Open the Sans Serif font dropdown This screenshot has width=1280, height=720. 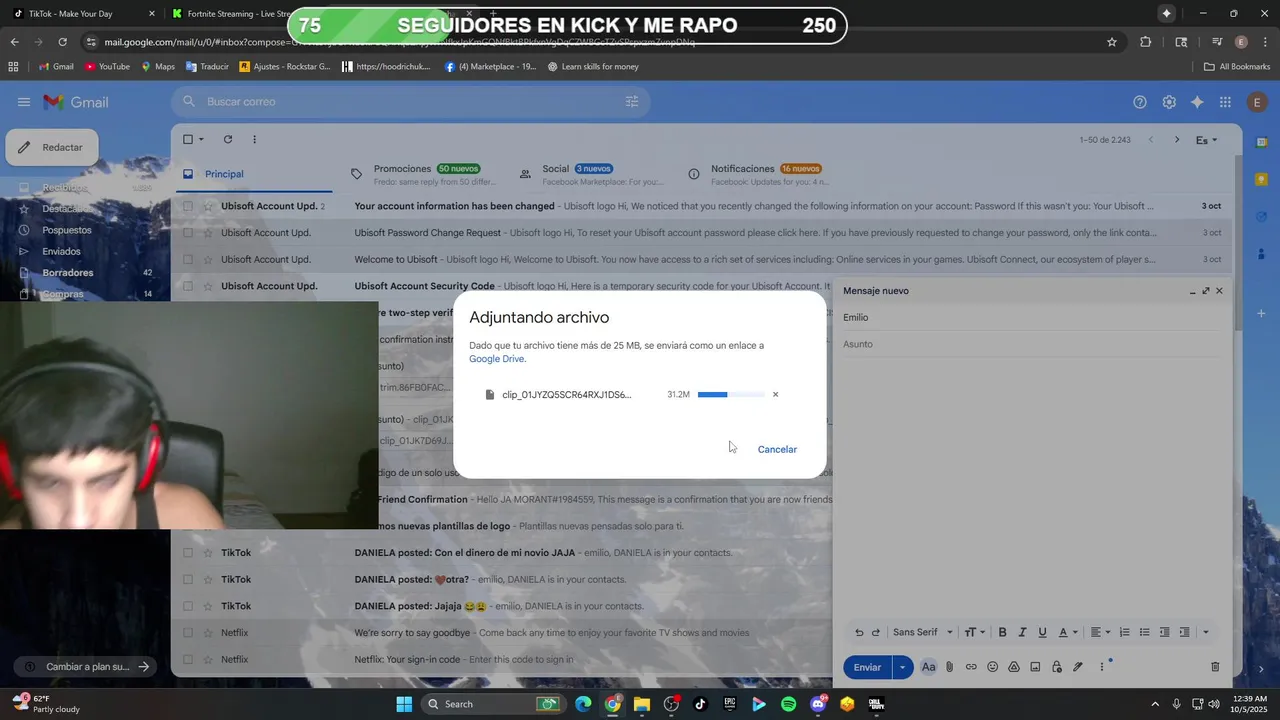[x=923, y=632]
